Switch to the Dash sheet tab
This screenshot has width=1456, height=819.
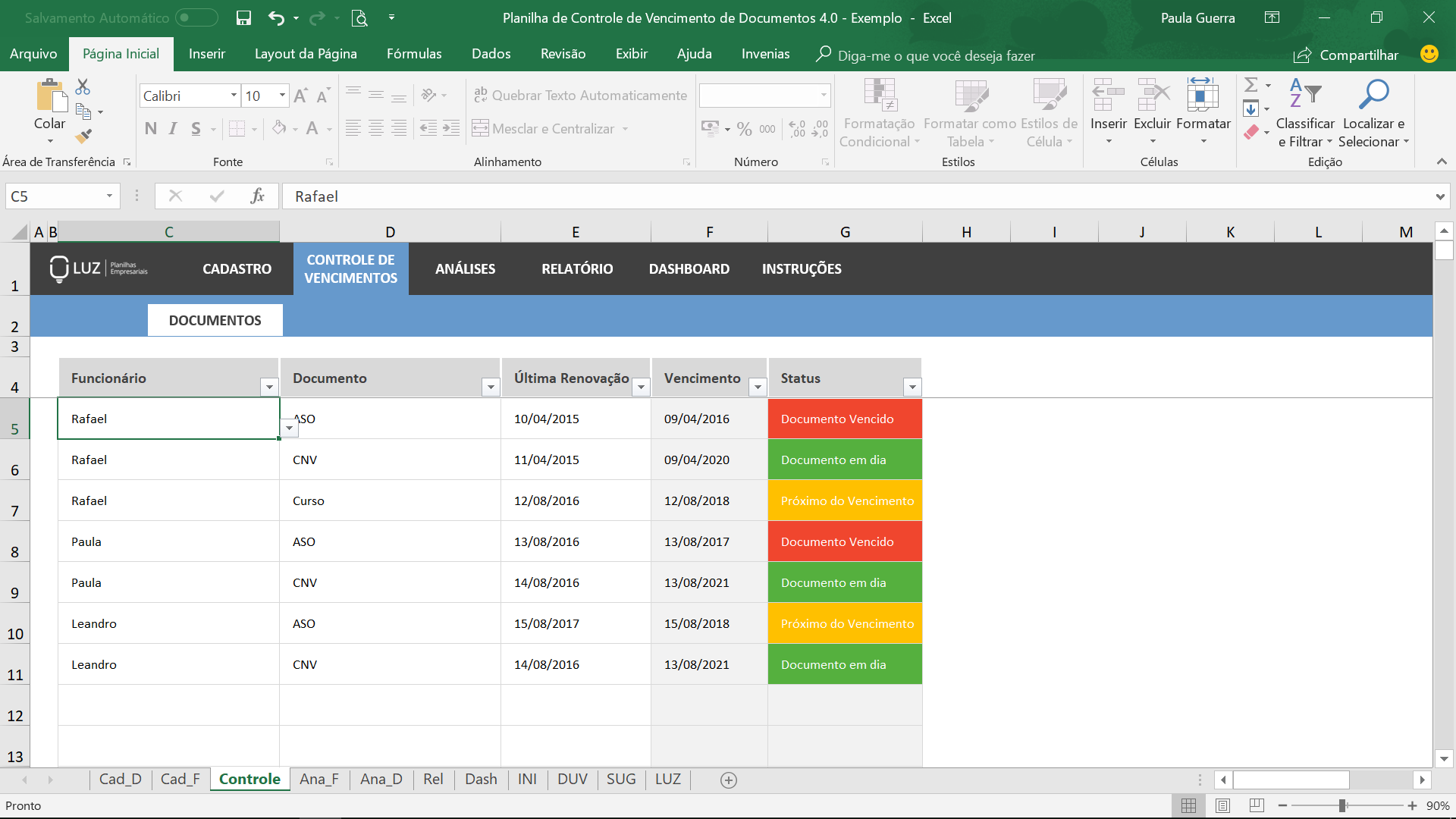coord(481,779)
